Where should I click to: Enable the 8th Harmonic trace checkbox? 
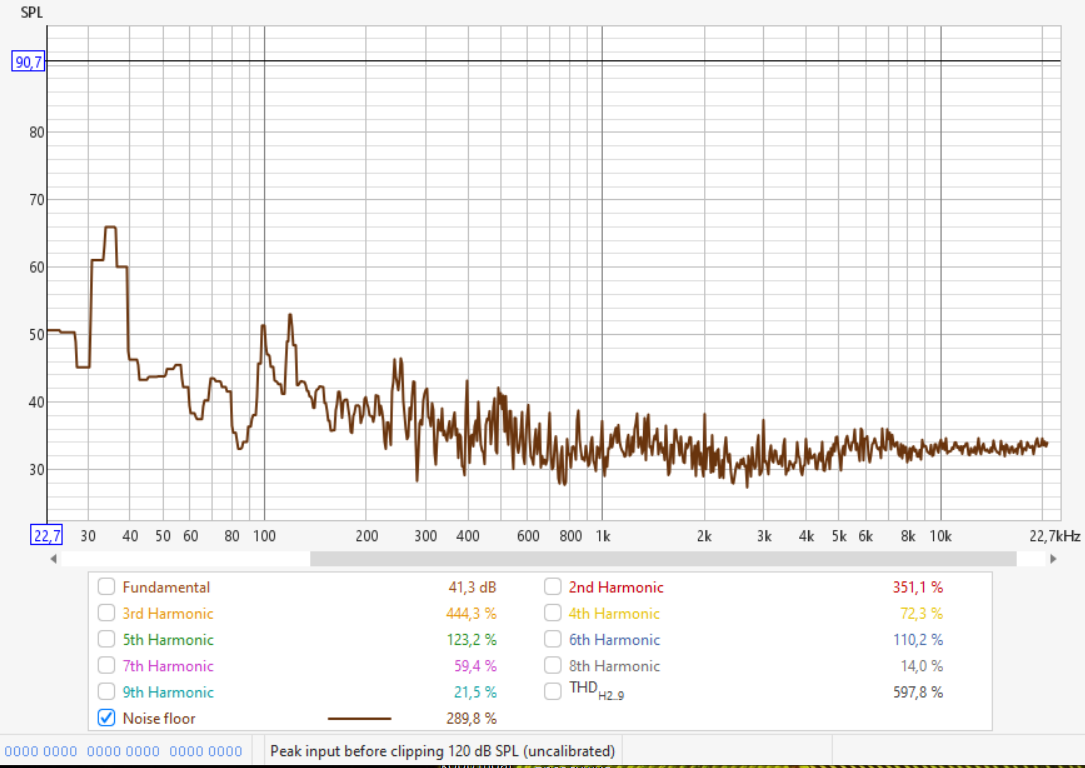(x=552, y=666)
